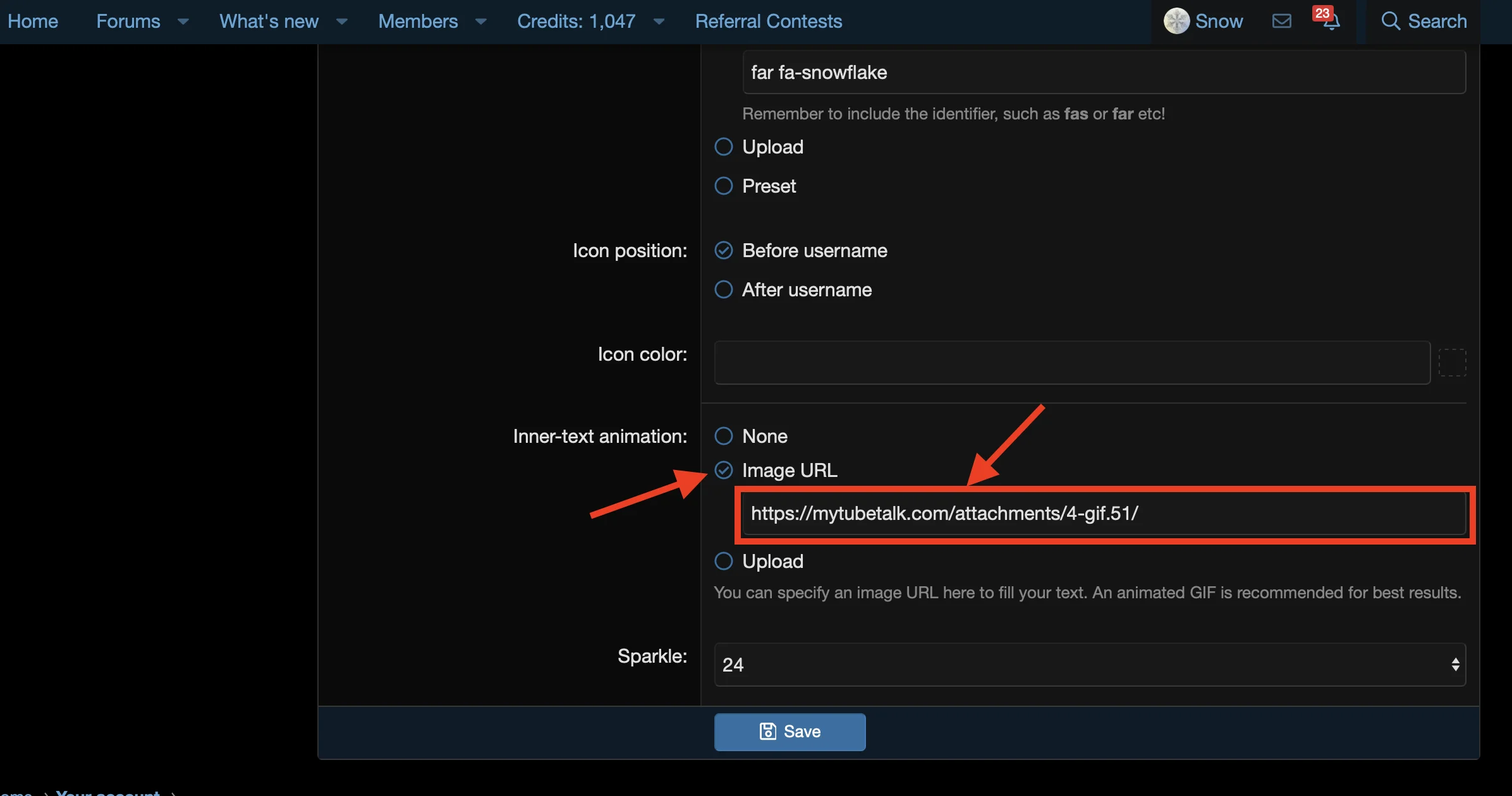The image size is (1512, 796).
Task: View alerts via the bell icon
Action: [1330, 24]
